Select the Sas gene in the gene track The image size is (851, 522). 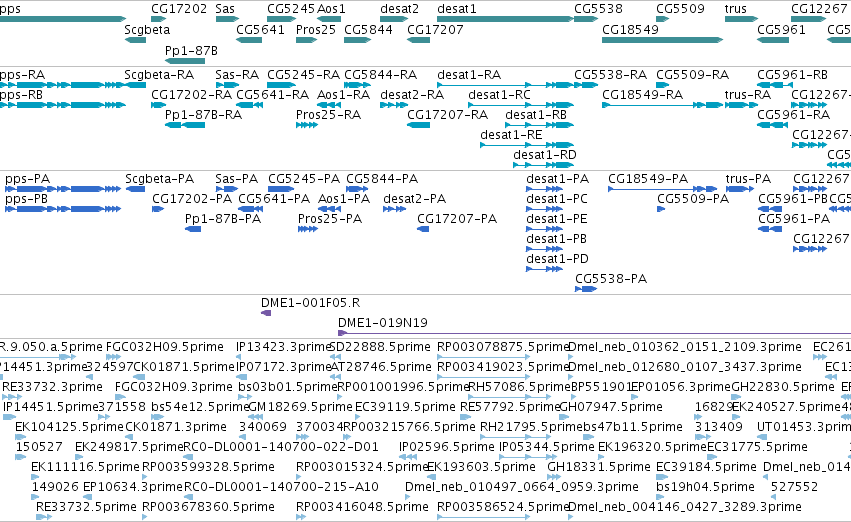click(227, 19)
